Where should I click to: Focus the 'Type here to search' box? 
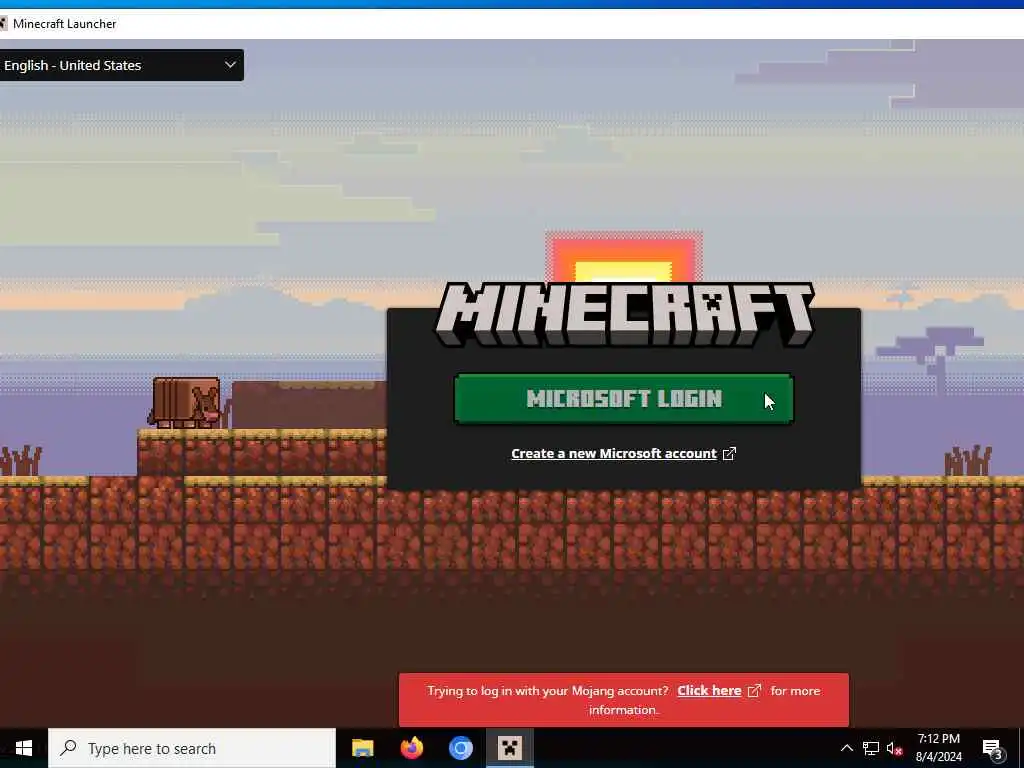click(192, 748)
